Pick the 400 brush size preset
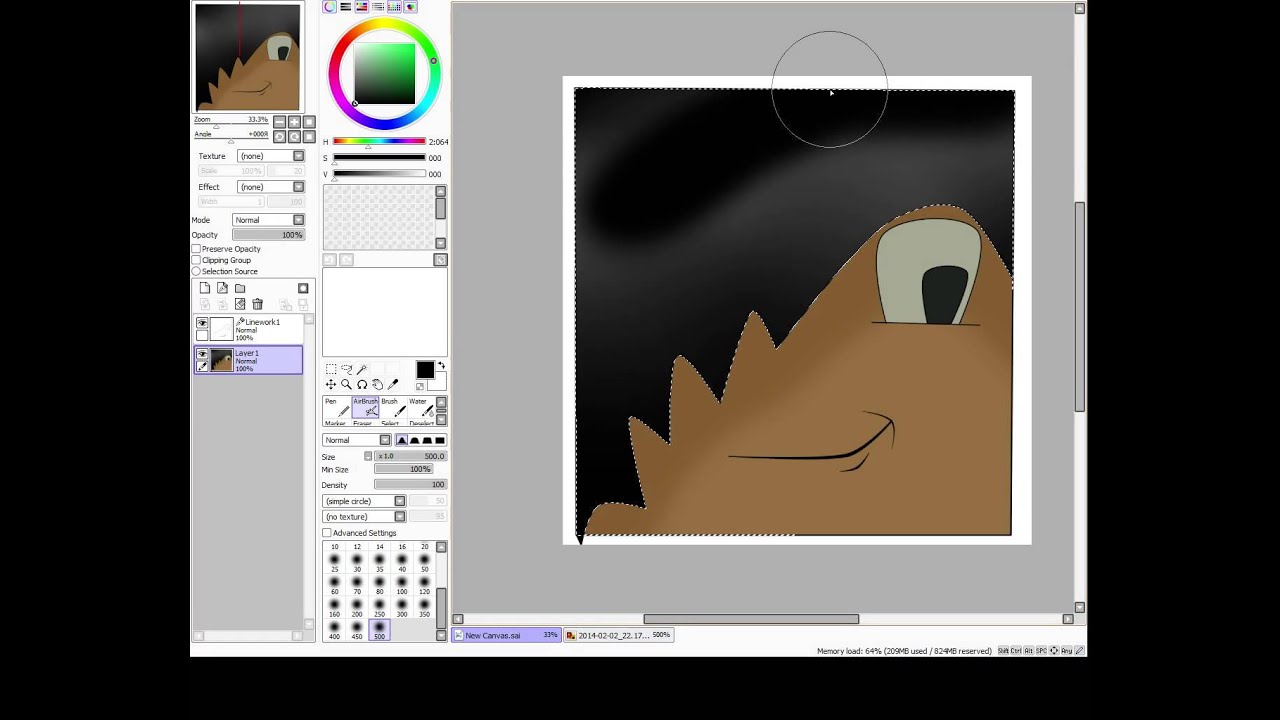1280x720 pixels. (x=334, y=631)
